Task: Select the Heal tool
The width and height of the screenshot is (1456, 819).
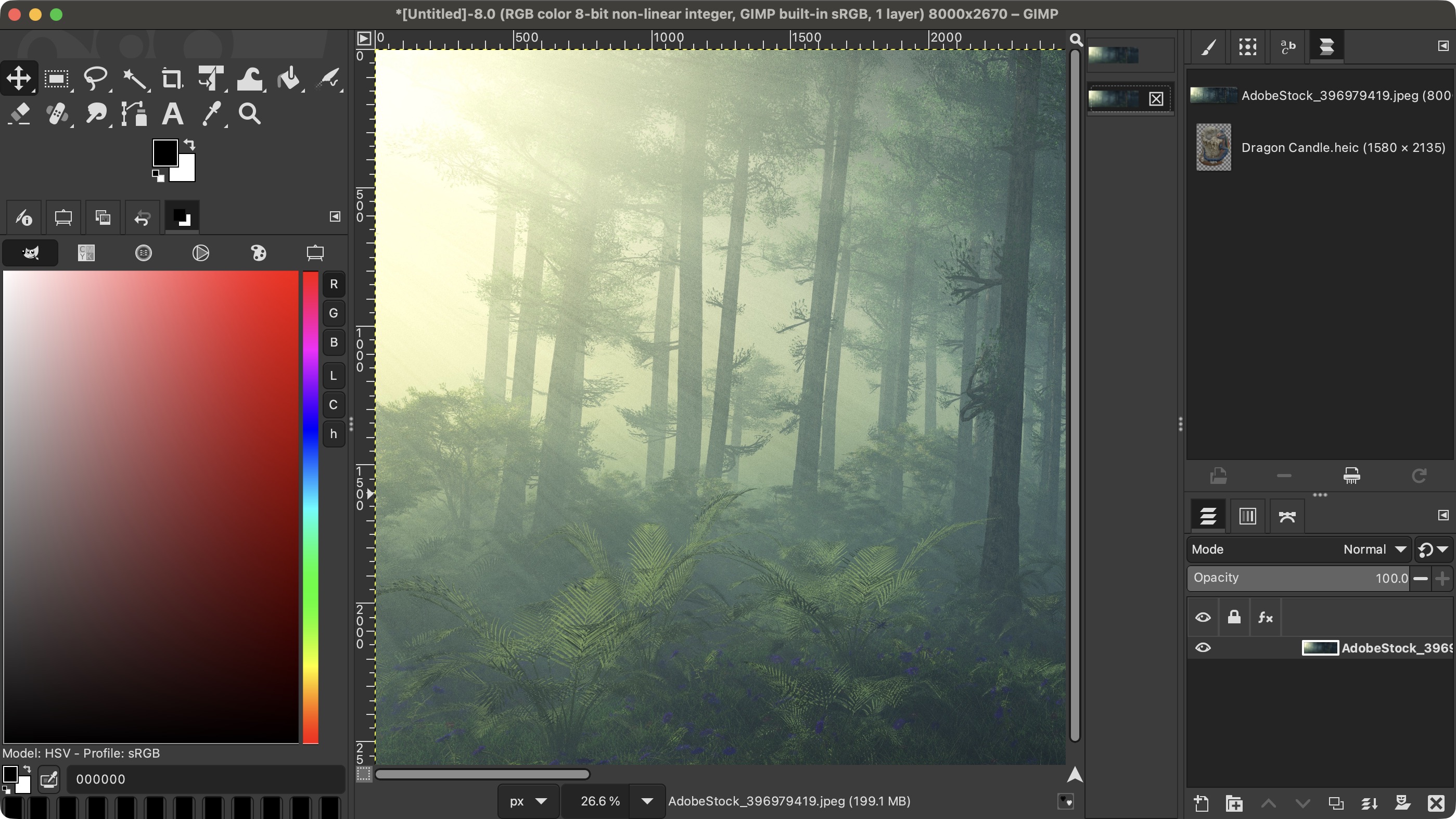Action: [x=58, y=113]
